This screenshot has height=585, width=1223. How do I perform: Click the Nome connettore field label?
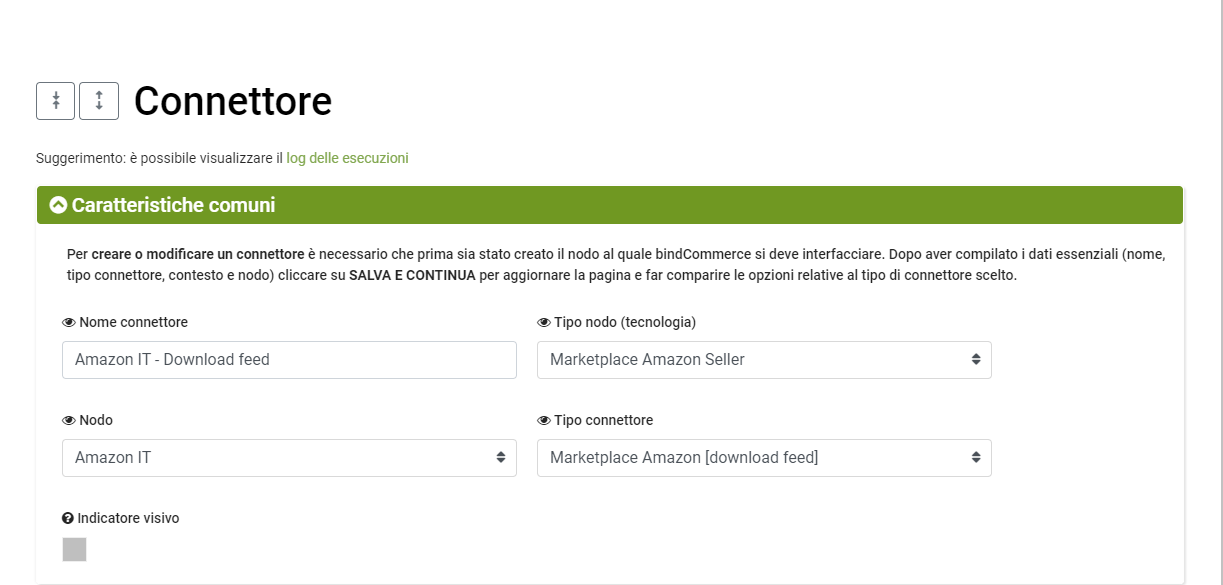[133, 322]
